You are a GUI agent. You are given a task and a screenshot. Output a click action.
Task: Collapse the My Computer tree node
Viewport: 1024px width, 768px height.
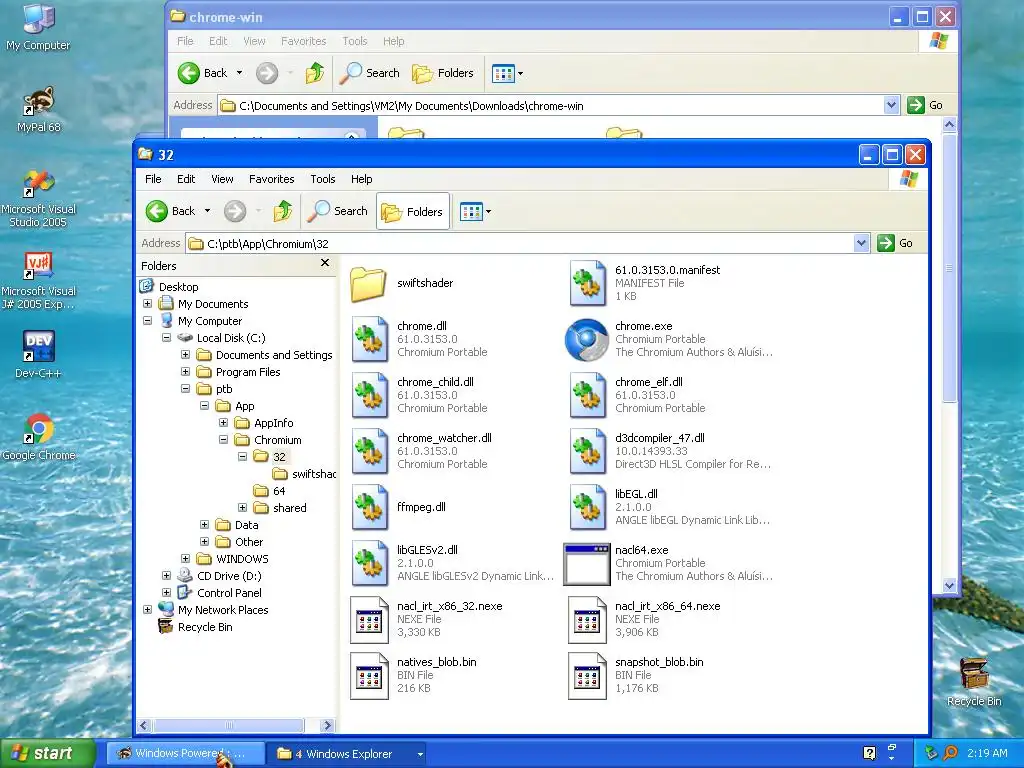[148, 321]
